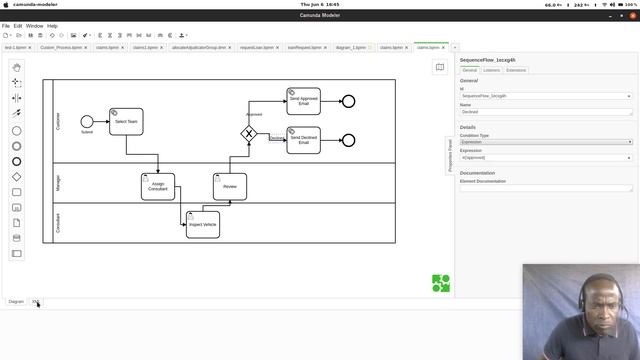Image resolution: width=640 pixels, height=360 pixels.
Task: Select the General properties tab
Action: [x=469, y=70]
